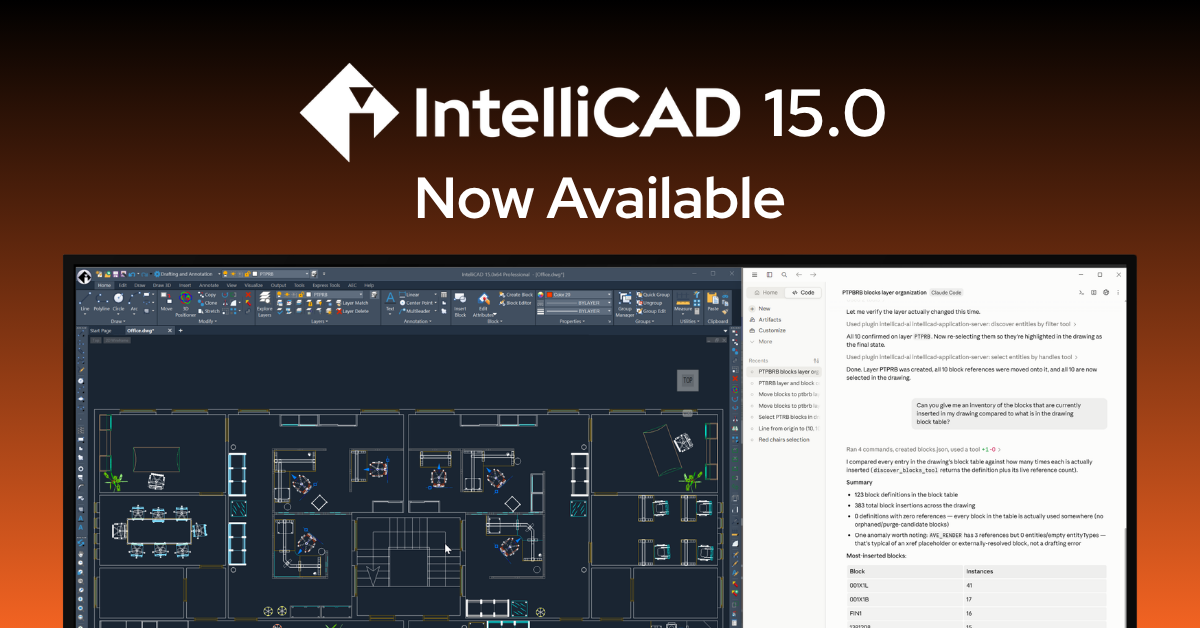The width and height of the screenshot is (1200, 628).
Task: Open the Insert ribbon tab
Action: (x=185, y=285)
